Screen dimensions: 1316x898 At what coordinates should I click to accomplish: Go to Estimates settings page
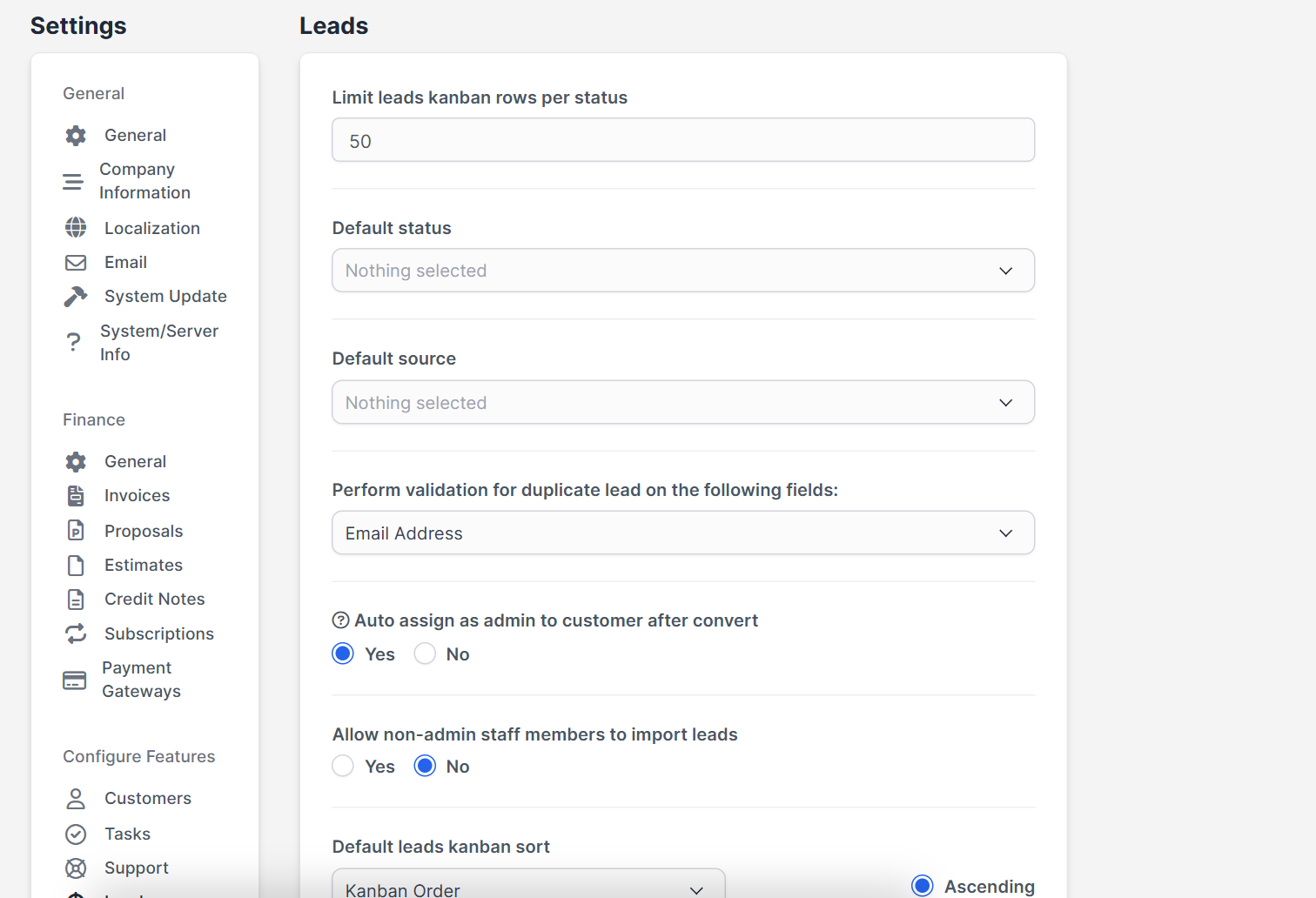point(144,566)
